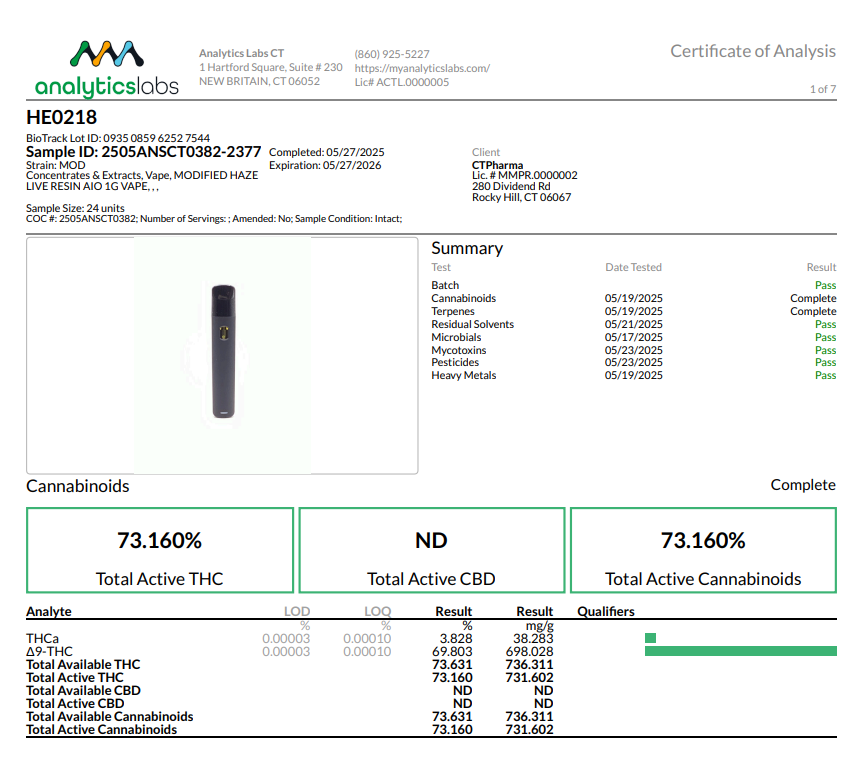The width and height of the screenshot is (853, 757).
Task: Click the vape pen product image
Action: click(x=222, y=351)
